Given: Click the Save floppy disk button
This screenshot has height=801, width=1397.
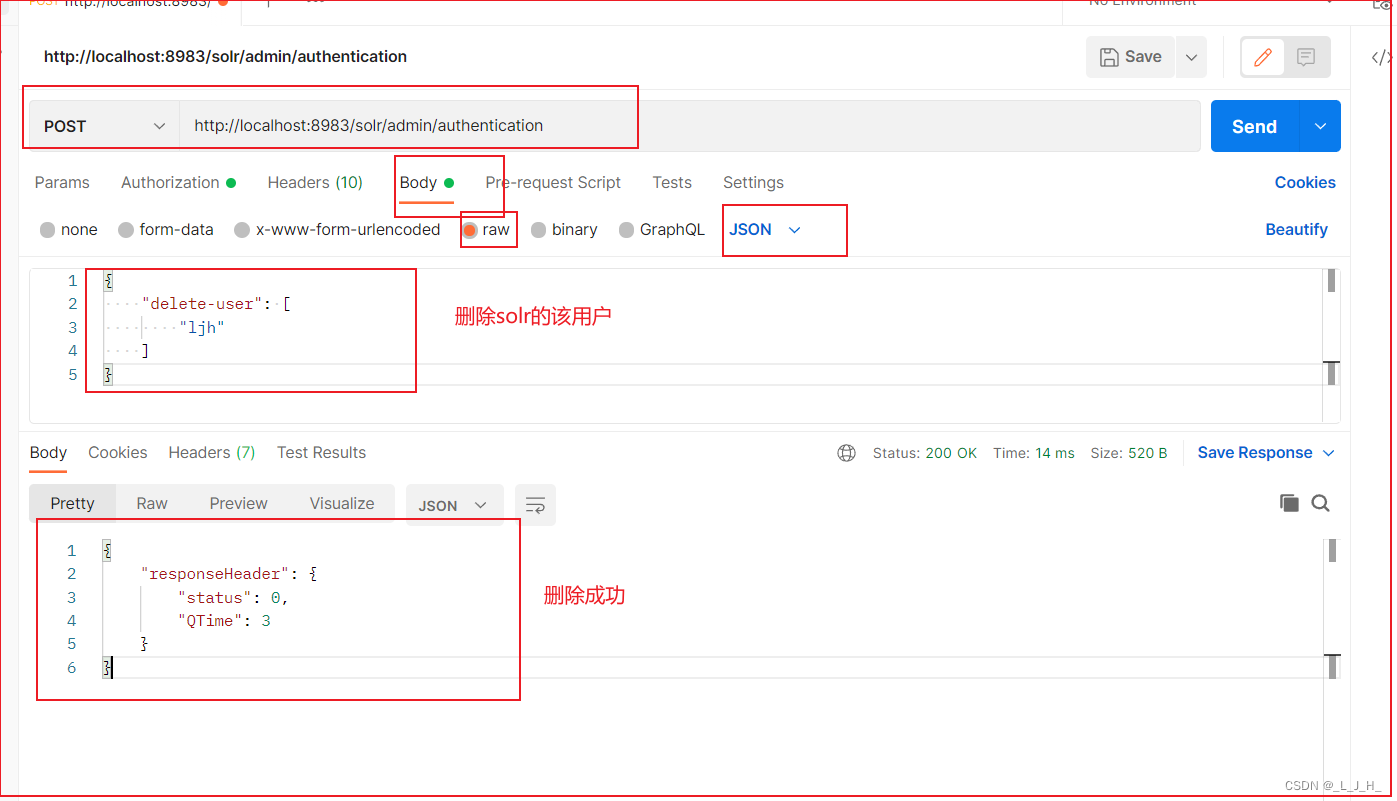Looking at the screenshot, I should pyautogui.click(x=1130, y=57).
